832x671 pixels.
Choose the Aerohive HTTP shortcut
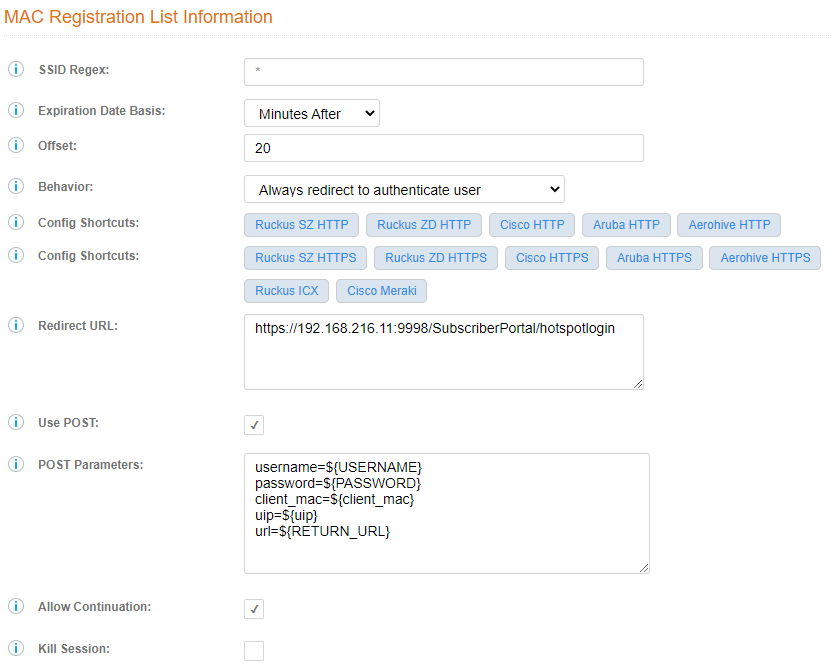(x=729, y=225)
